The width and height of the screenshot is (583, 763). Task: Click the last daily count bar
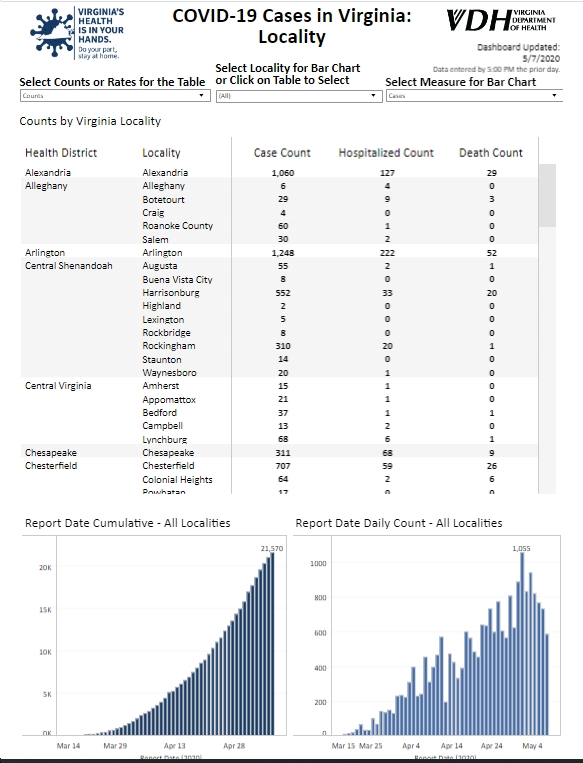coord(547,684)
